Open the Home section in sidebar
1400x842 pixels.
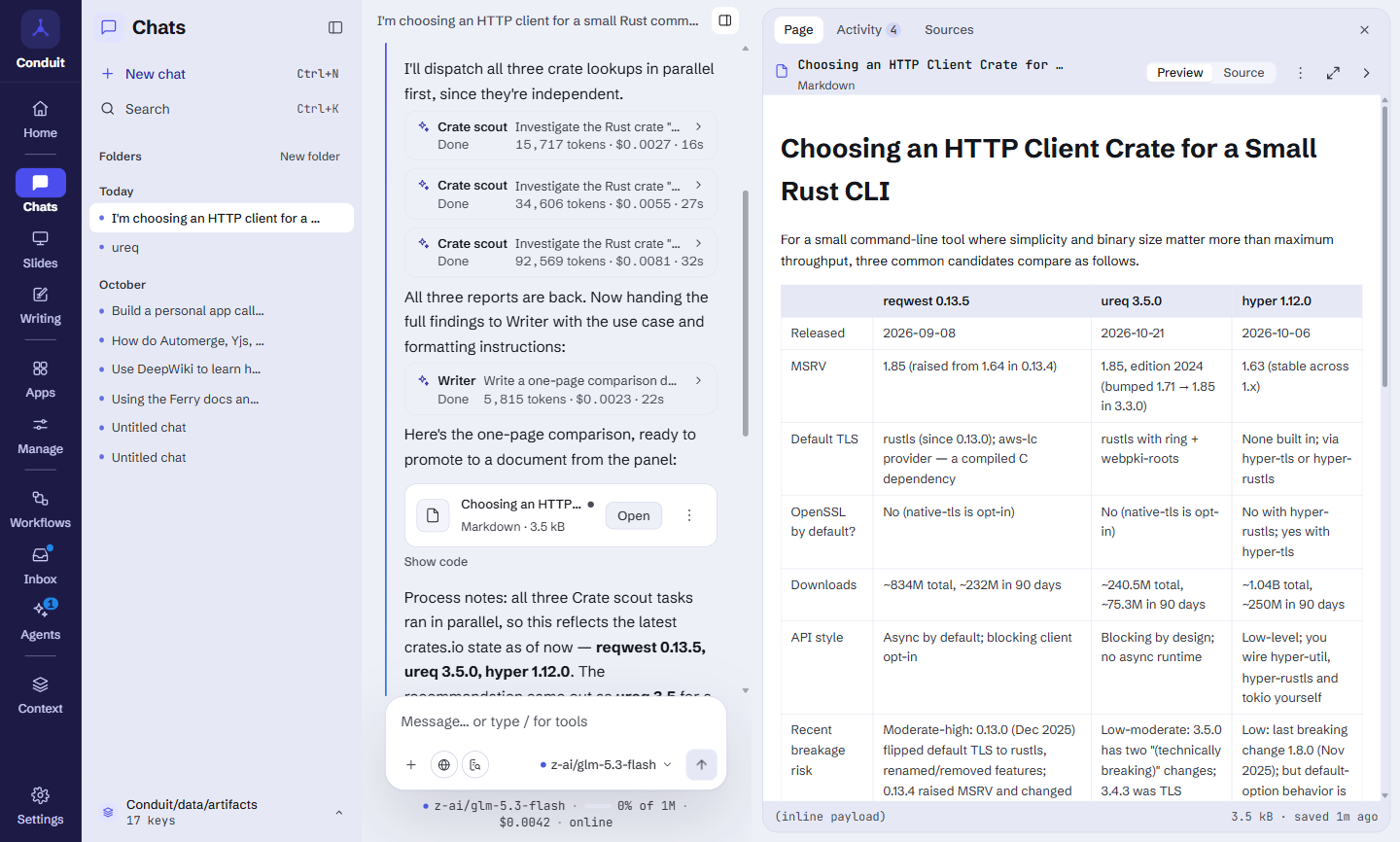40,121
